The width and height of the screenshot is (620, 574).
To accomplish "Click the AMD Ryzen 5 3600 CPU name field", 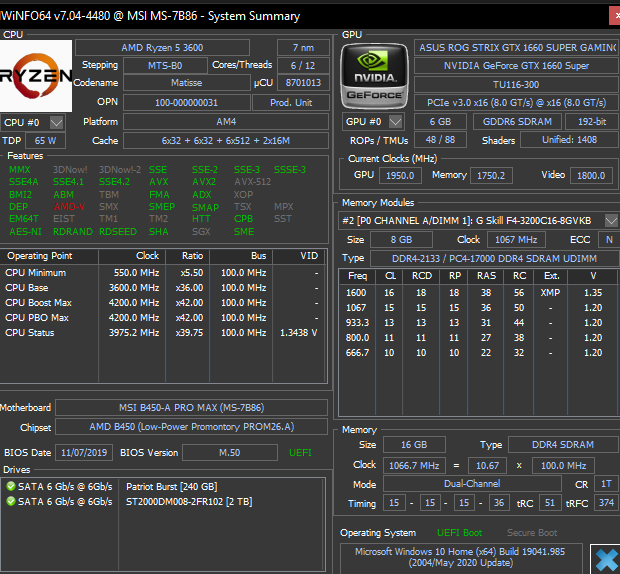I will (162, 48).
